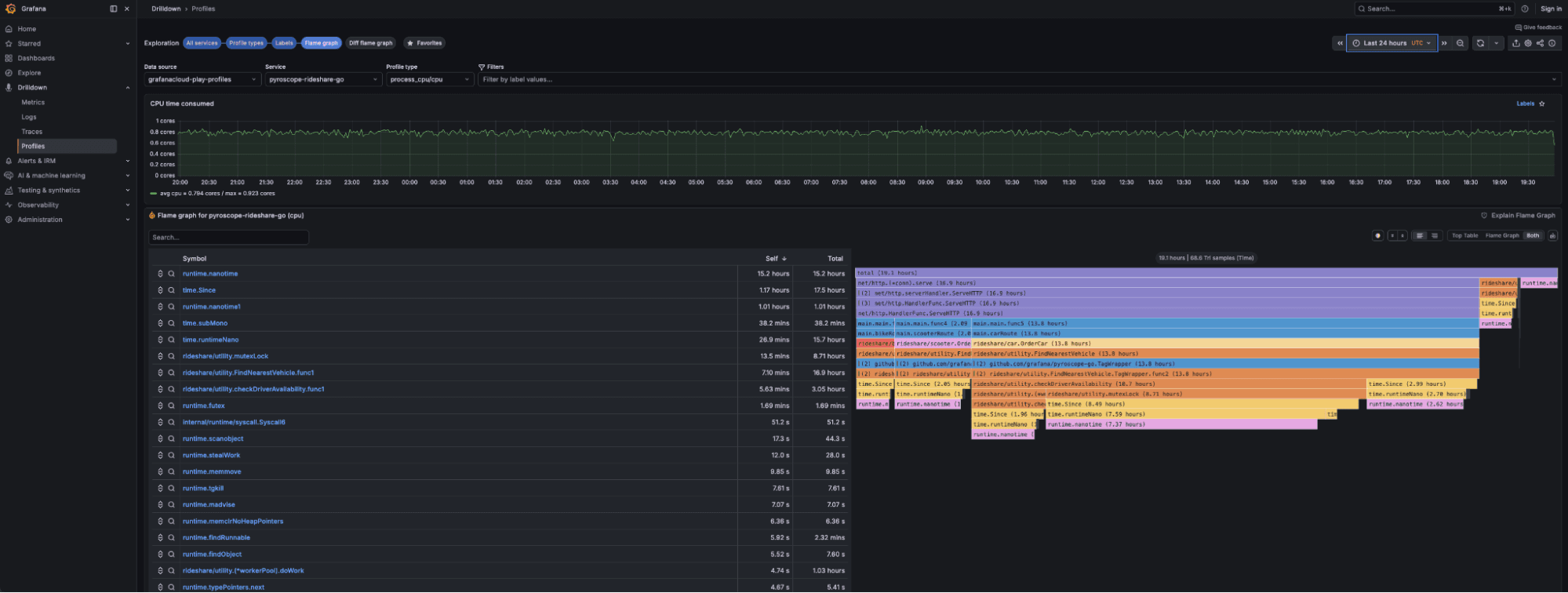The height and width of the screenshot is (593, 1568).
Task: Close the navigation menu
Action: [x=127, y=9]
